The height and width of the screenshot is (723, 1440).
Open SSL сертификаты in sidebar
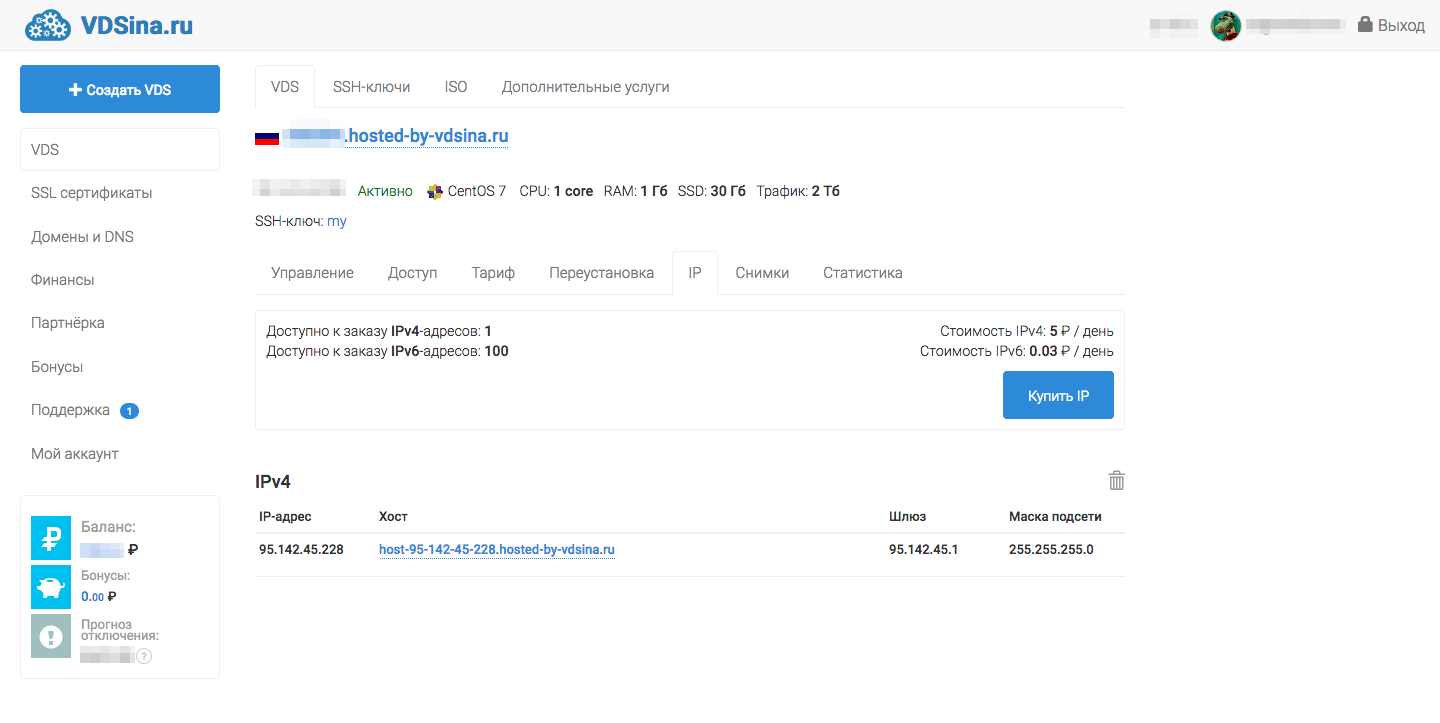tap(92, 193)
